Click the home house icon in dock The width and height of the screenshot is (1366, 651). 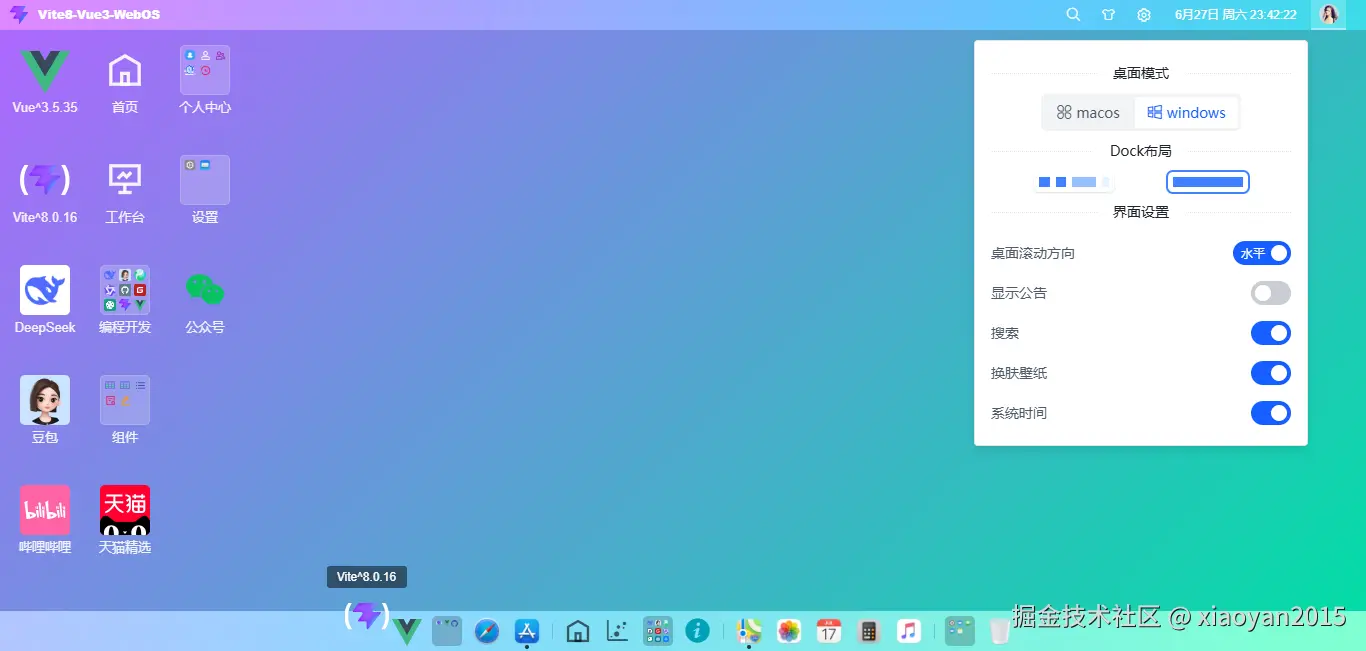pos(578,631)
